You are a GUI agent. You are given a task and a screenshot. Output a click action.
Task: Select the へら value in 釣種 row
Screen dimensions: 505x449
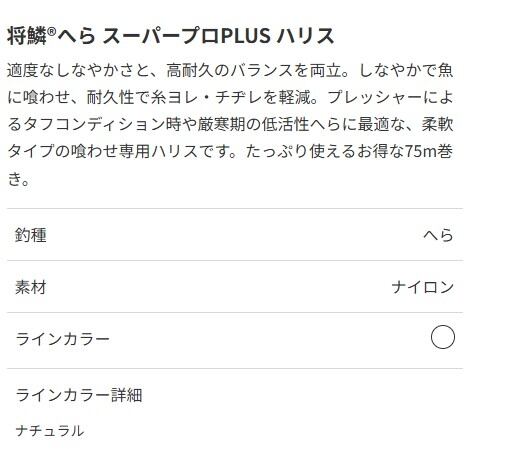coord(438,235)
